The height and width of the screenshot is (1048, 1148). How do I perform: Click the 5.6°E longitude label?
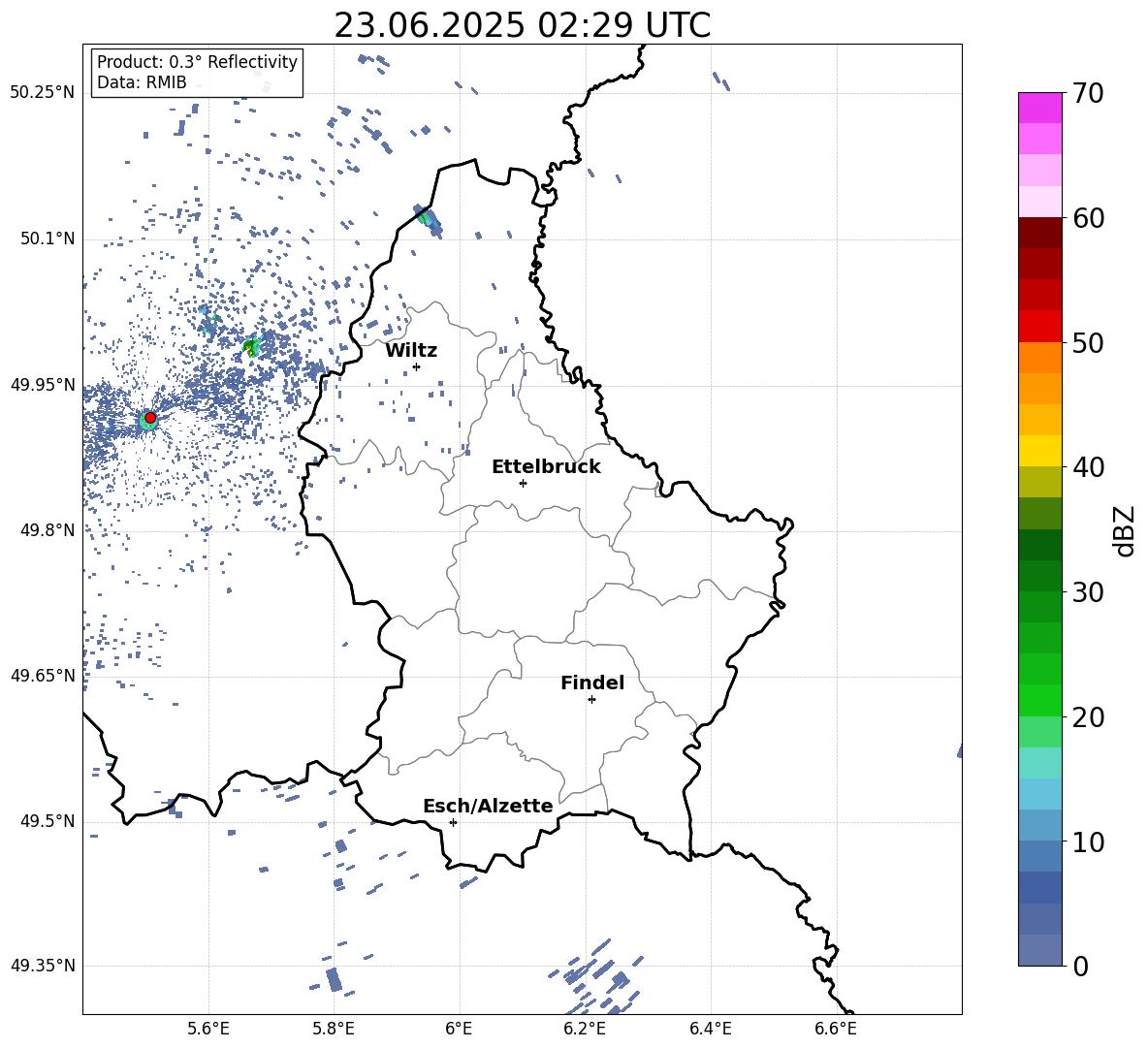pyautogui.click(x=207, y=1030)
